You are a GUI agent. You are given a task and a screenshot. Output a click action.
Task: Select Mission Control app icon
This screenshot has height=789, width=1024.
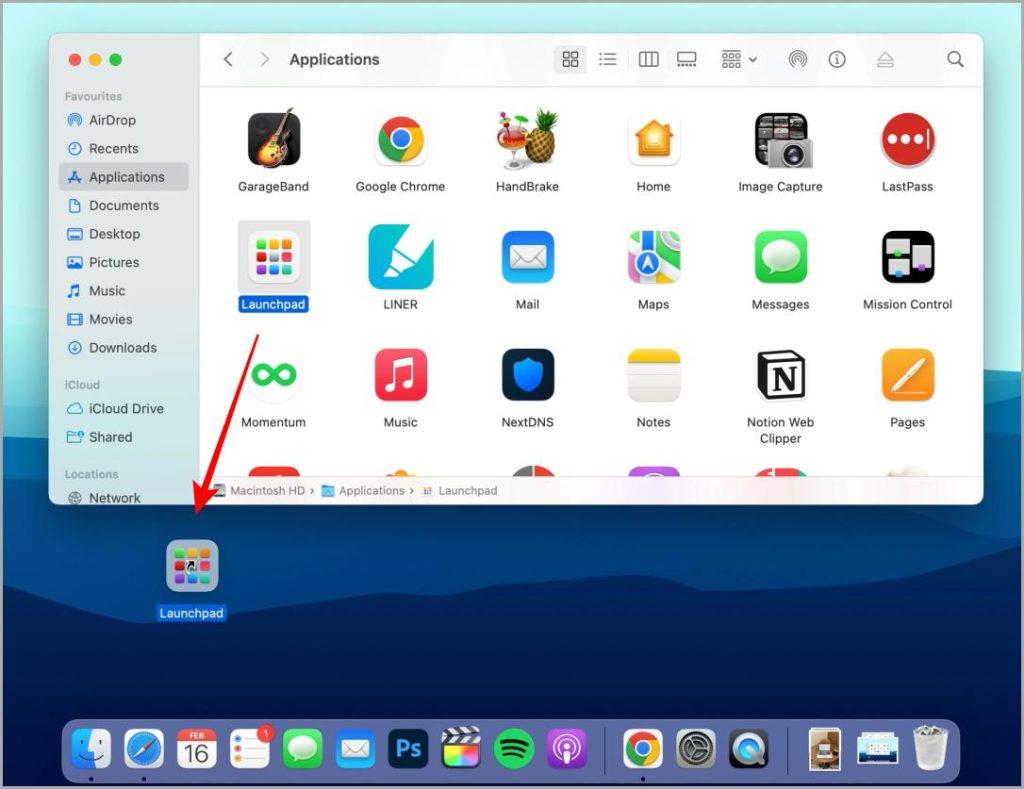[908, 257]
